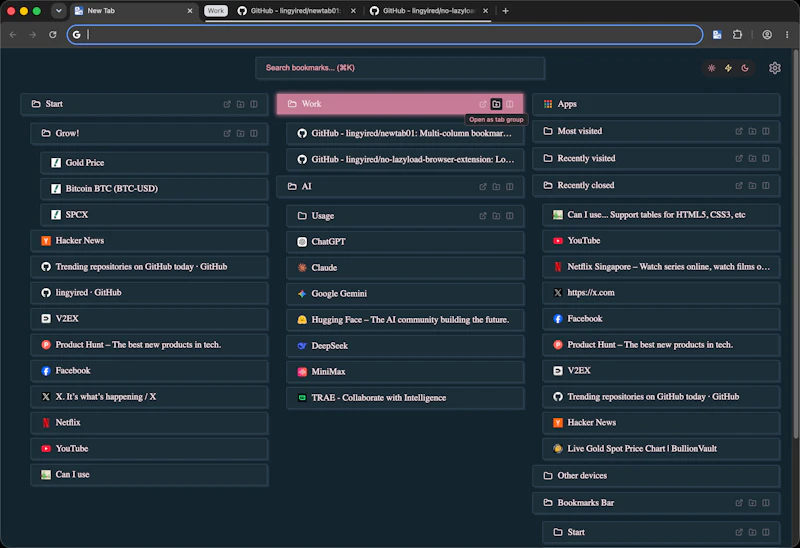Click the colorful Apps grid icon
The width and height of the screenshot is (800, 548).
point(548,104)
